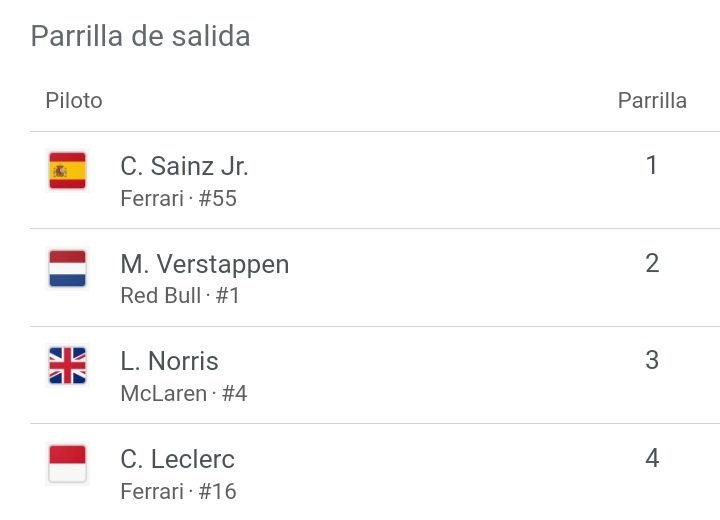
Task: Select the Verstappen table row
Action: 375,277
